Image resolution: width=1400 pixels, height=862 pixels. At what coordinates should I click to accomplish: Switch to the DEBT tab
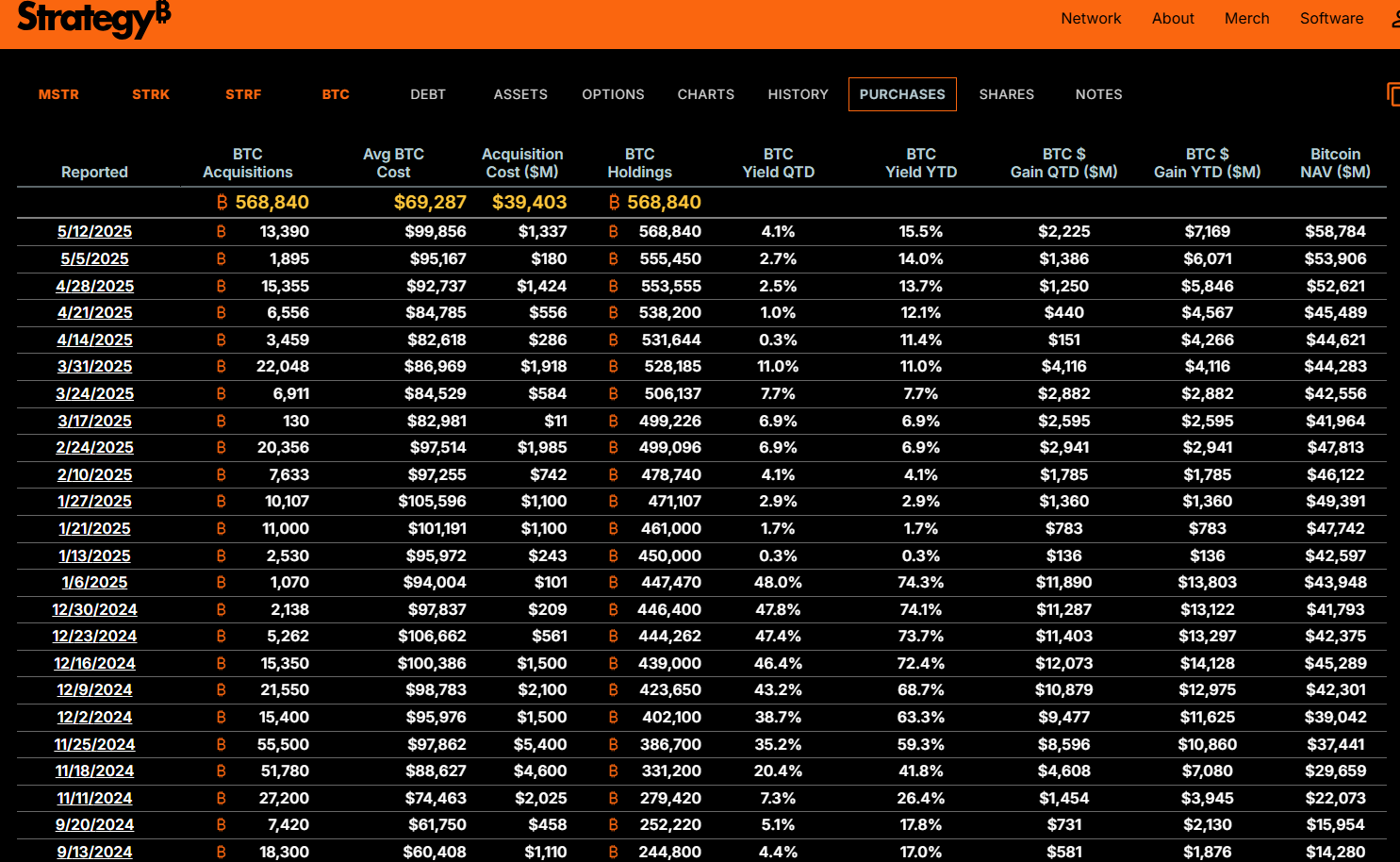428,94
